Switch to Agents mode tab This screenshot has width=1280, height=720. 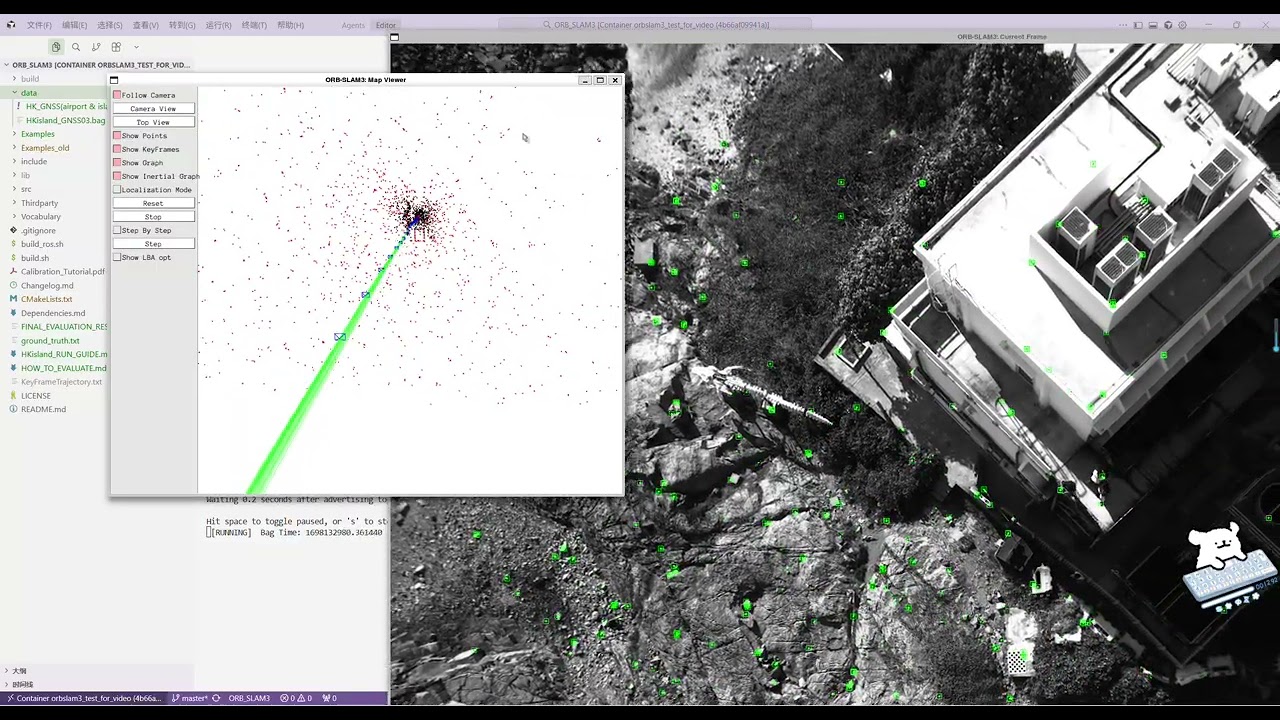pos(353,25)
